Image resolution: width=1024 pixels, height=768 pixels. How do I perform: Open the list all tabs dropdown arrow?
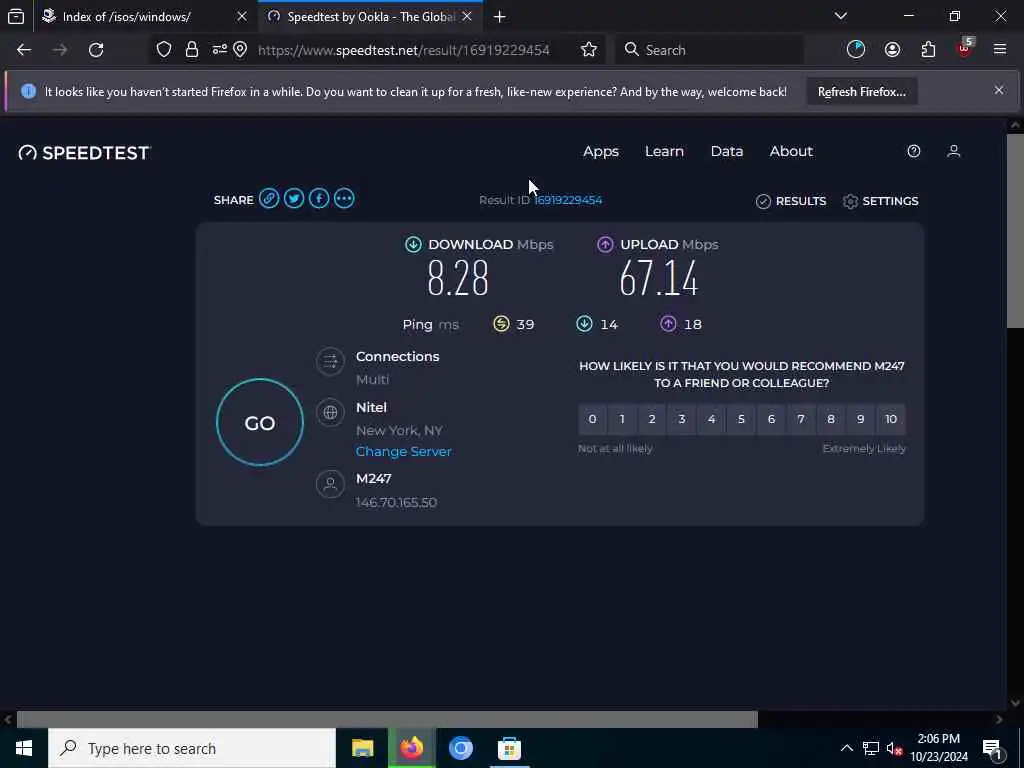(x=840, y=16)
